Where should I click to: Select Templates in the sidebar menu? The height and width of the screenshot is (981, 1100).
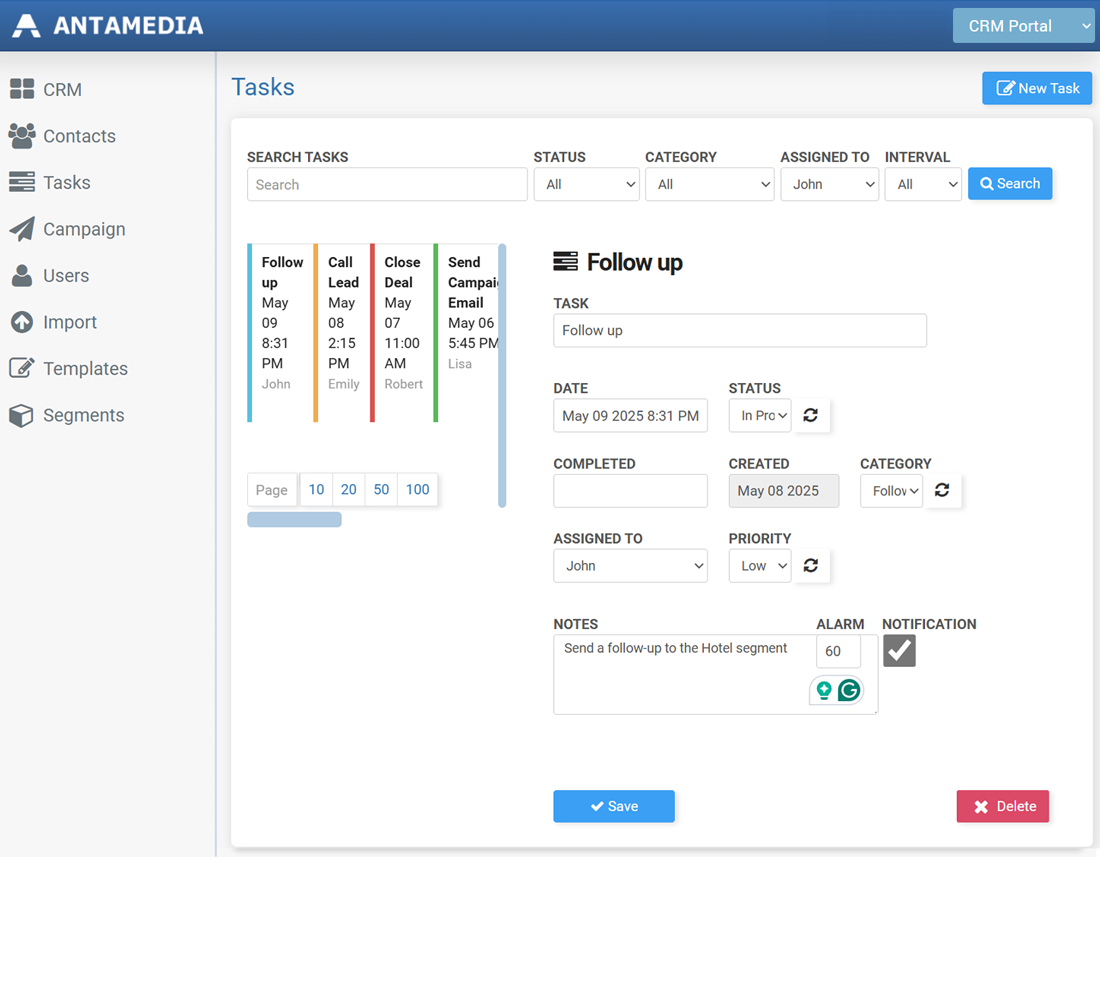pos(85,368)
